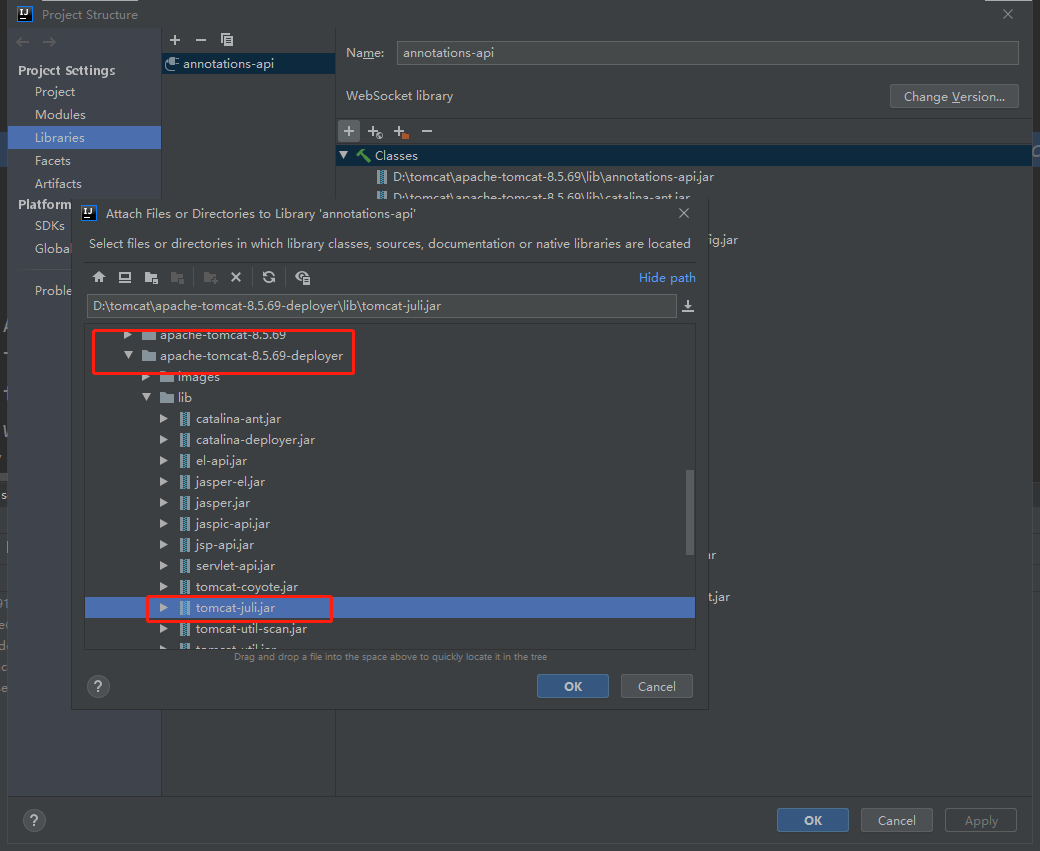Click the Add classes plus icon above Classes

click(x=349, y=131)
